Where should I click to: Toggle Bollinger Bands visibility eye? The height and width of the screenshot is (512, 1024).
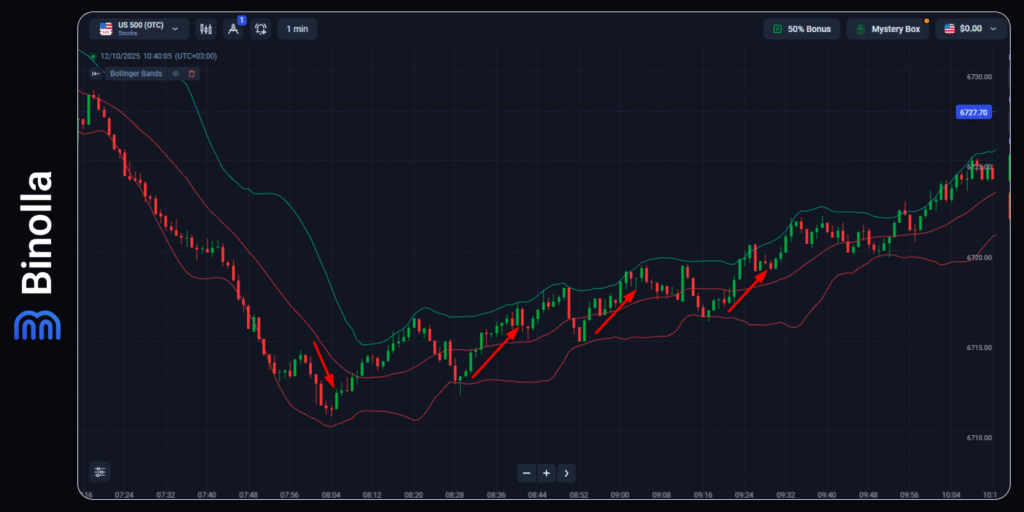(175, 73)
